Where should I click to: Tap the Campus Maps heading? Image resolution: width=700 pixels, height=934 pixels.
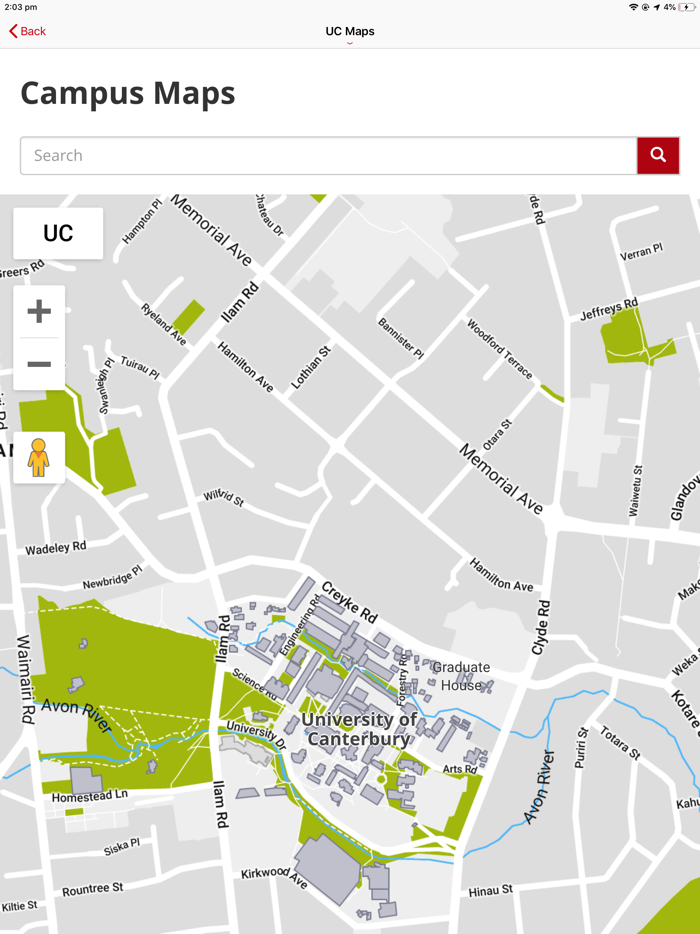(x=126, y=93)
